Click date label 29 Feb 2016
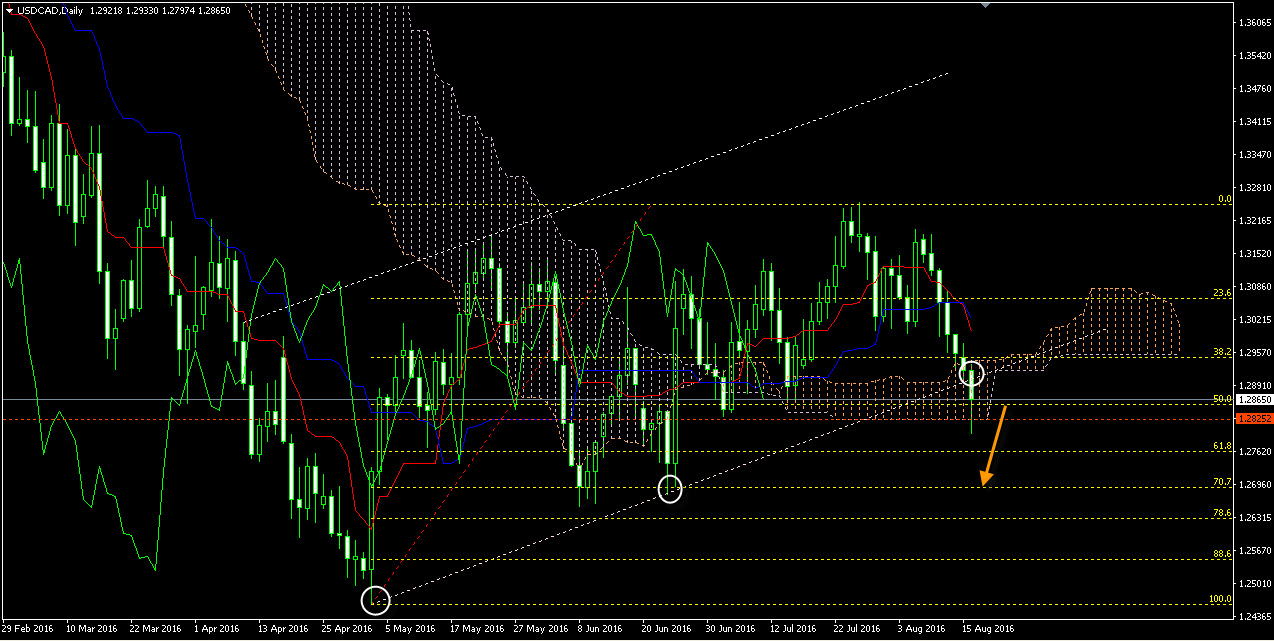Screen dimensions: 1274x641 [28, 629]
